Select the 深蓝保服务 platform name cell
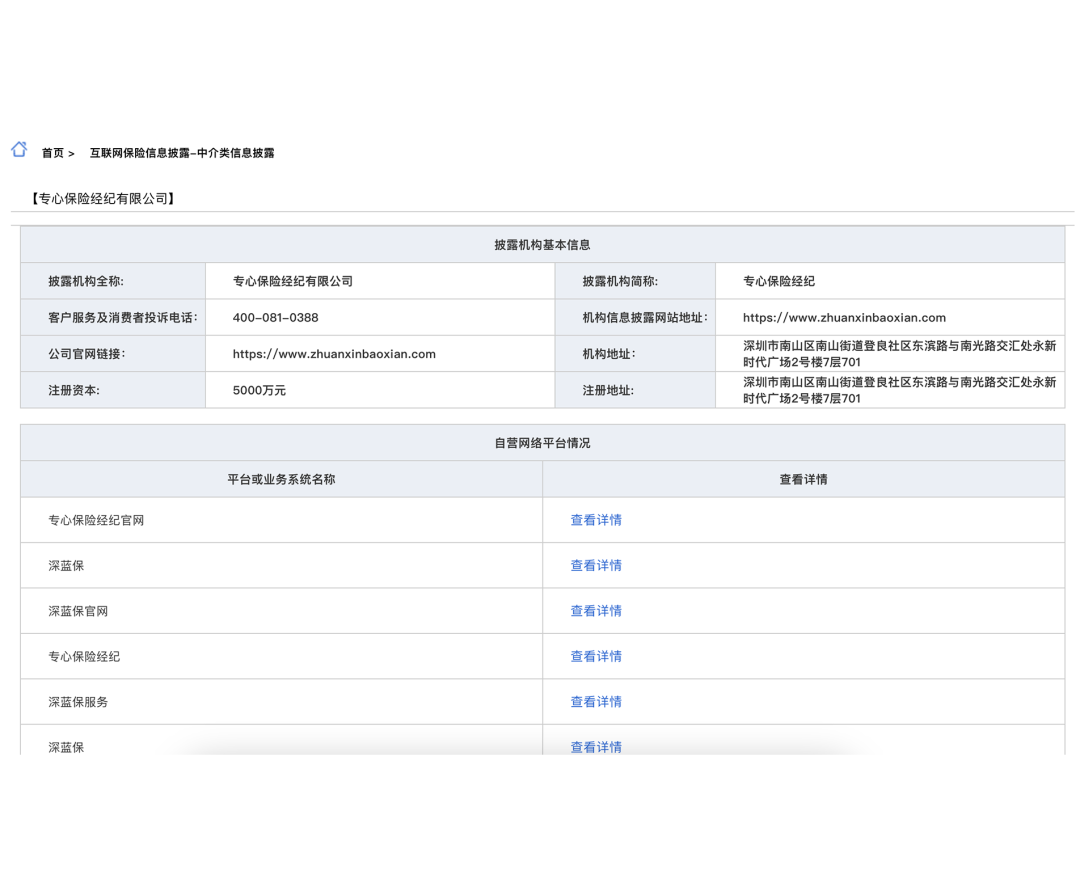 [x=78, y=702]
